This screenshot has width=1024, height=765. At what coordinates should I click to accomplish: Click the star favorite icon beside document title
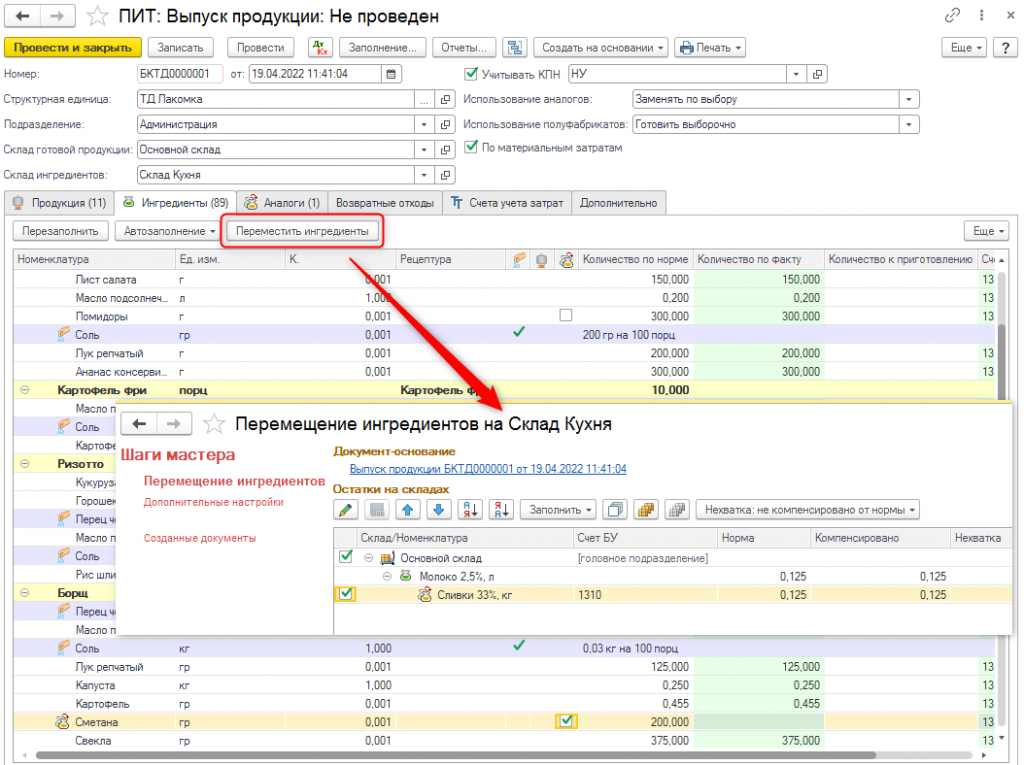pyautogui.click(x=96, y=16)
